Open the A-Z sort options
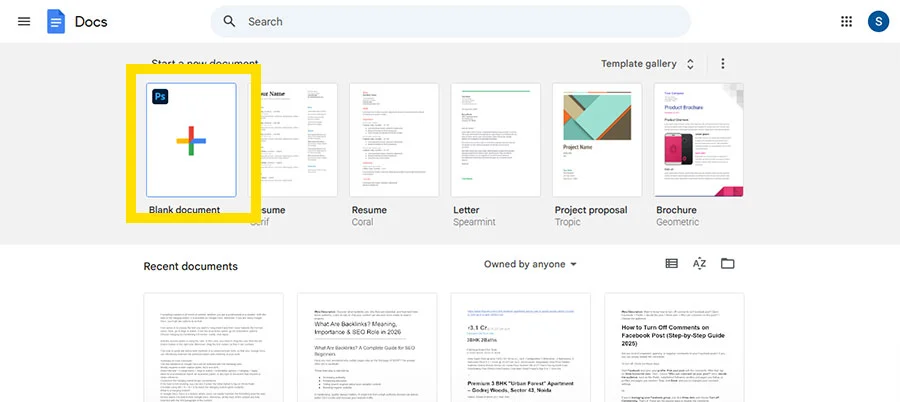Viewport: 900px width, 402px height. coord(699,264)
